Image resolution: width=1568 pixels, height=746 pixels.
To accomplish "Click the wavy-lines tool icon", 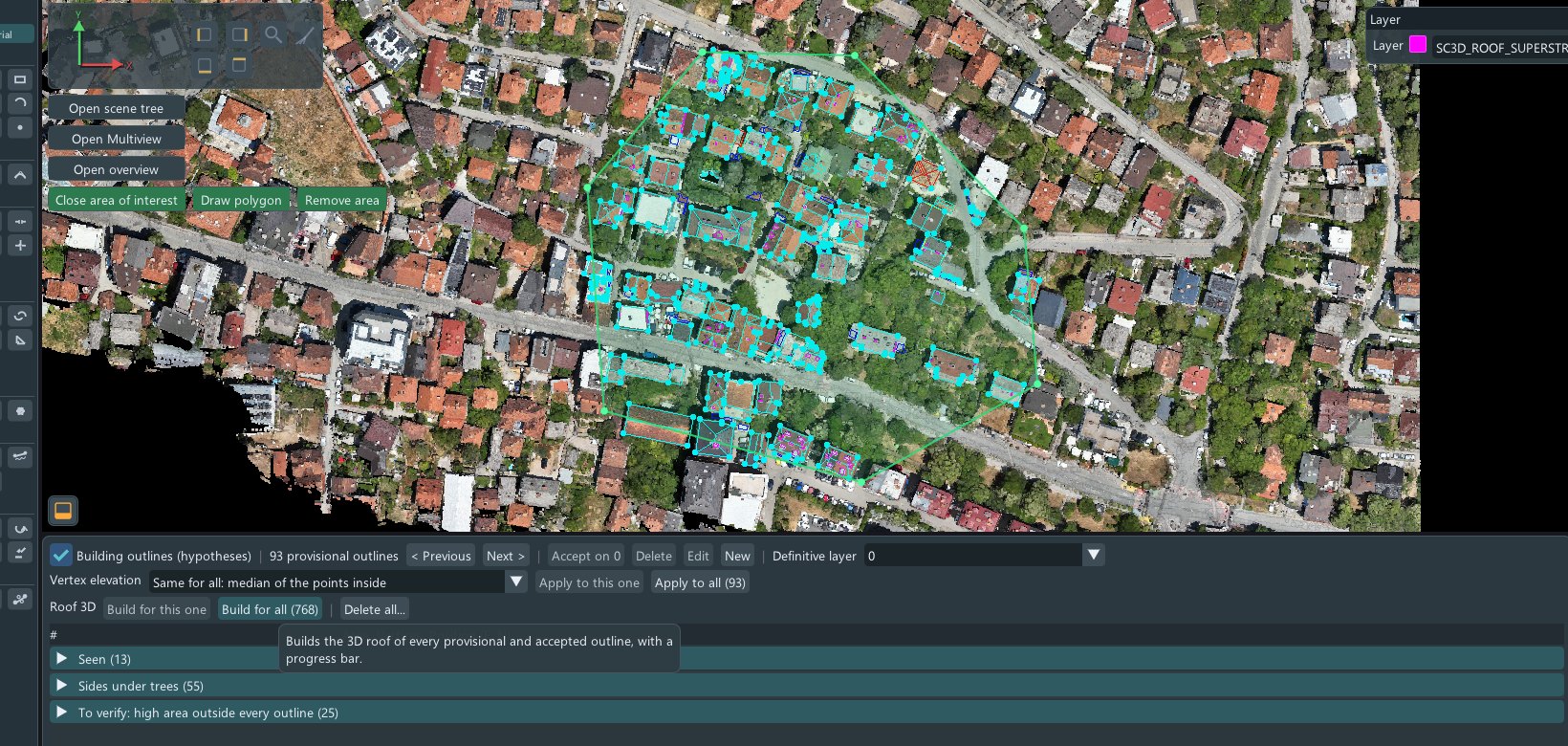I will click(x=19, y=457).
